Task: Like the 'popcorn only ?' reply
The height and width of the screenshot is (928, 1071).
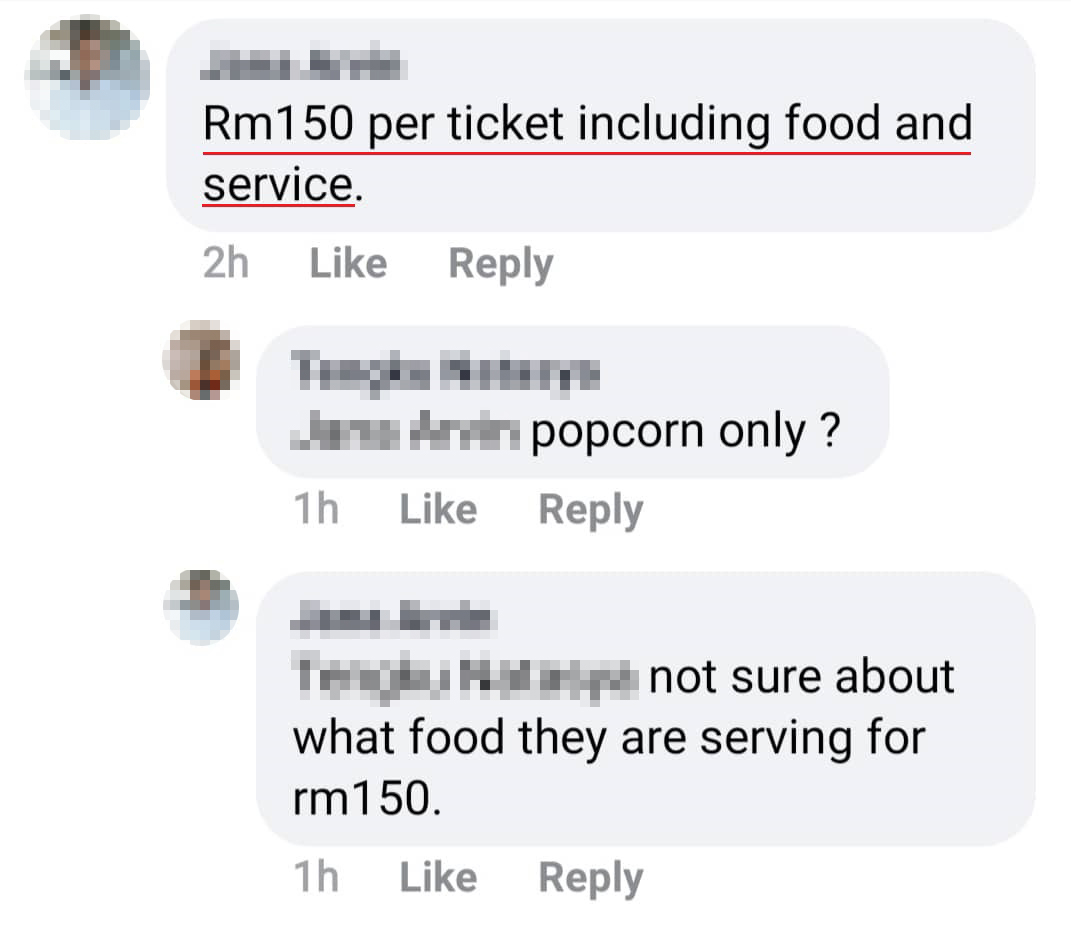Action: (438, 509)
